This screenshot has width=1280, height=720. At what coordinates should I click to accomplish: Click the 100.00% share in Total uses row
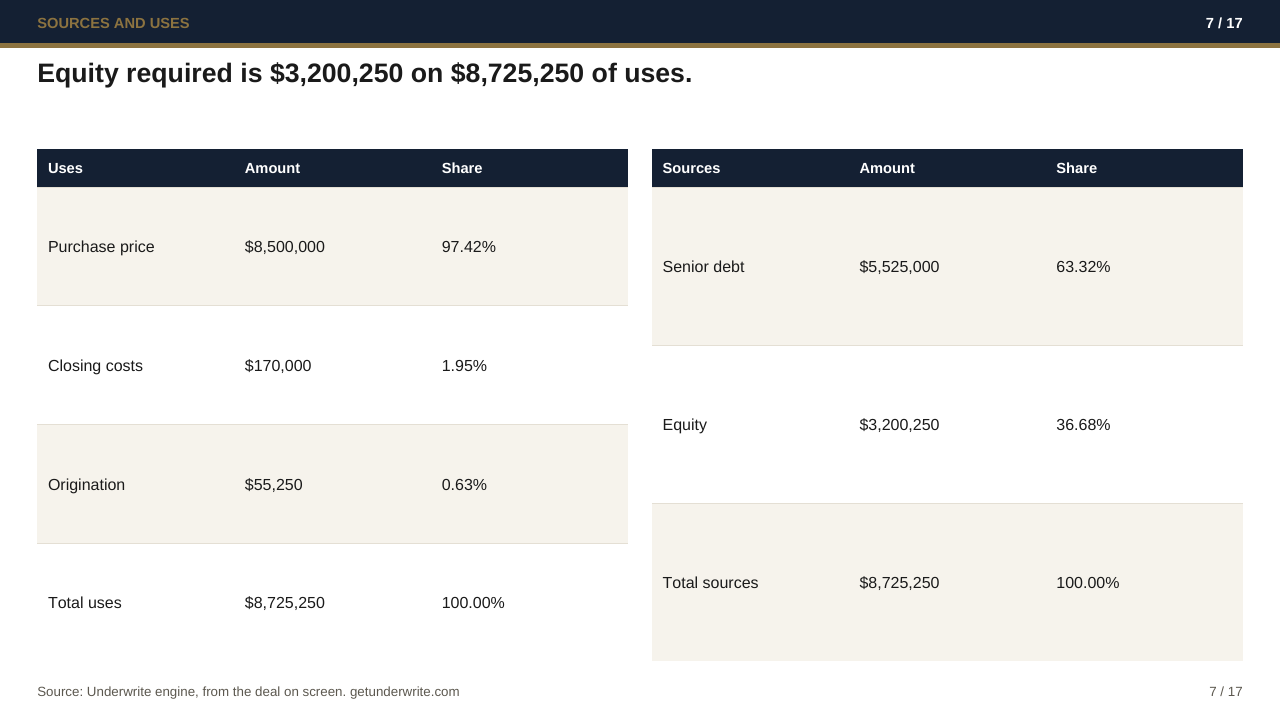473,603
